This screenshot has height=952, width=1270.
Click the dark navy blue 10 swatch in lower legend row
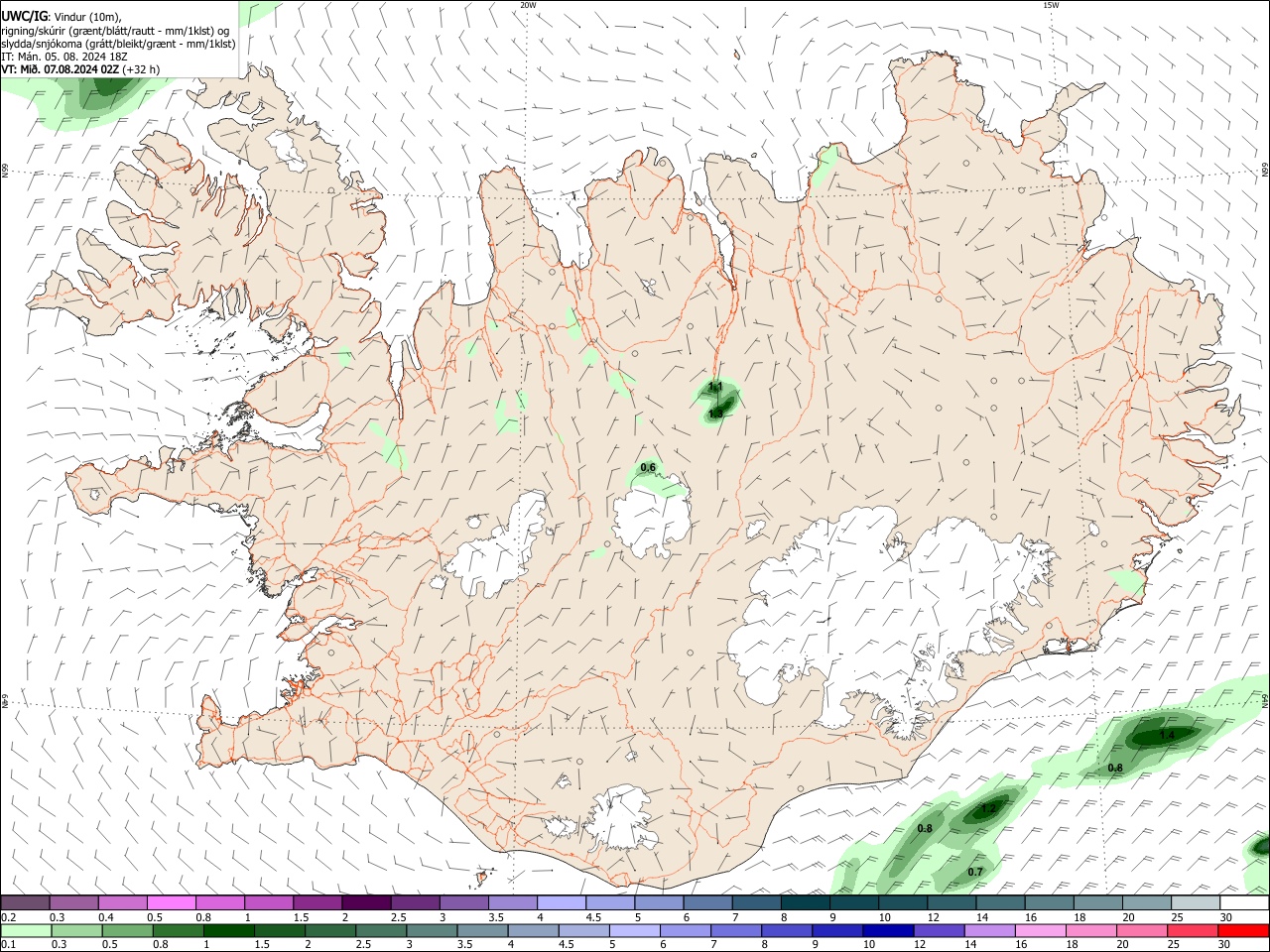click(887, 930)
